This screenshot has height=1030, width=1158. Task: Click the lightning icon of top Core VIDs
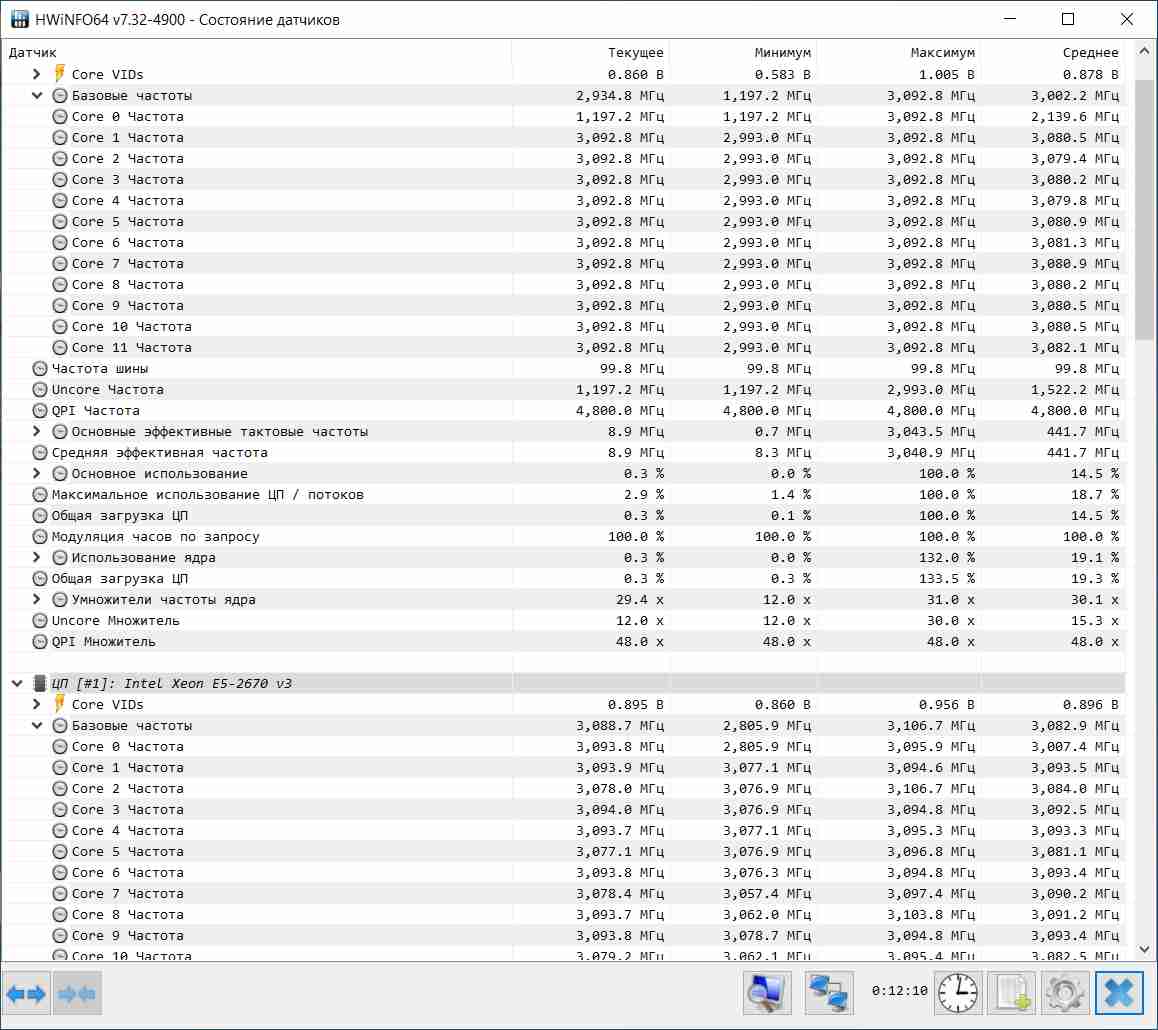60,73
